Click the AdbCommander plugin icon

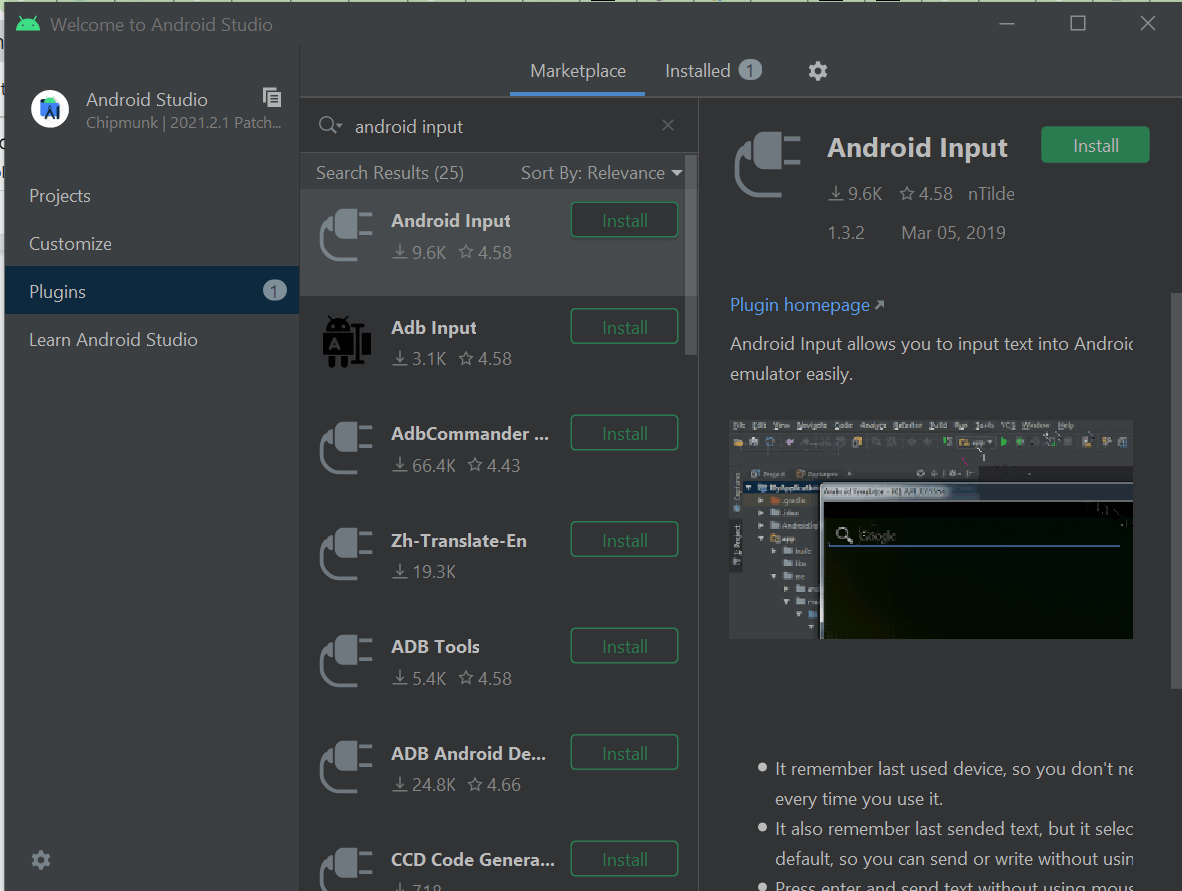click(345, 447)
